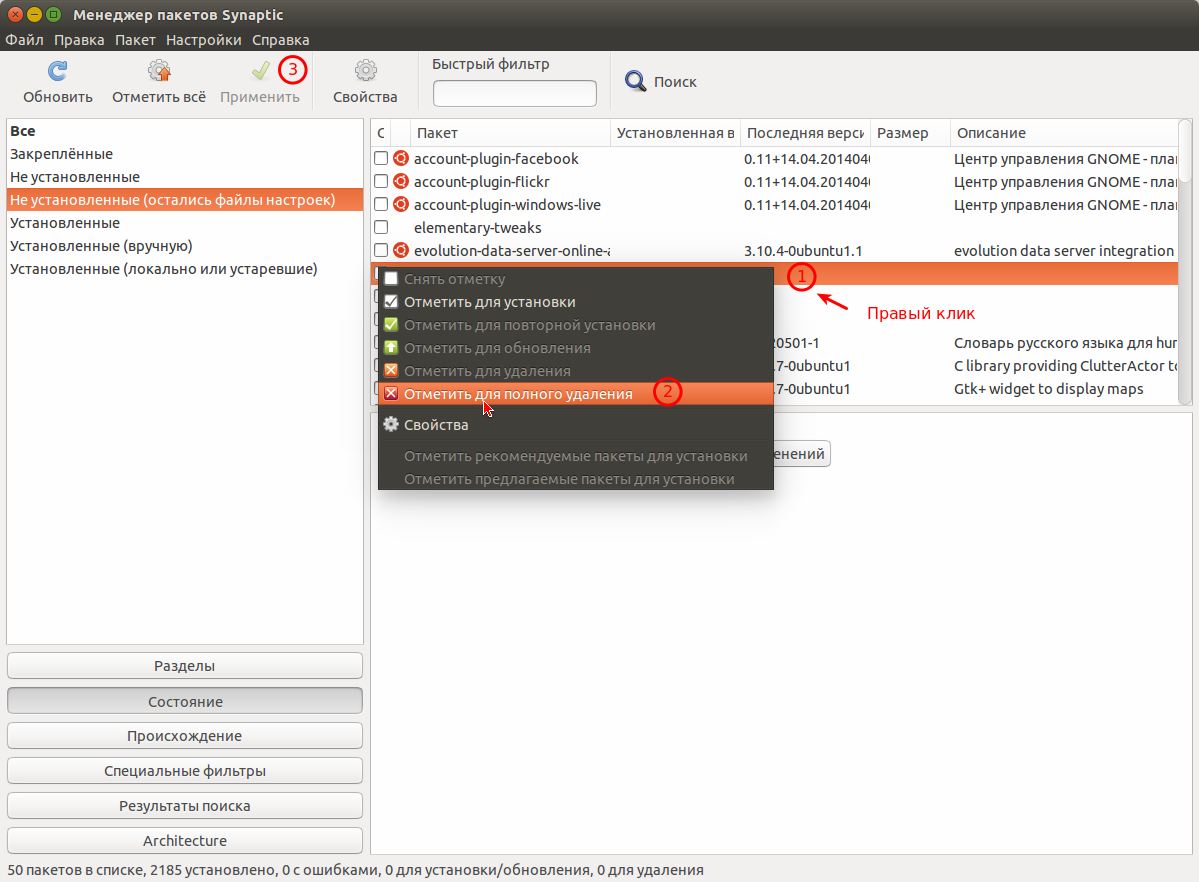Select the Не установленные filter entry
This screenshot has width=1199, height=882.
pos(184,177)
